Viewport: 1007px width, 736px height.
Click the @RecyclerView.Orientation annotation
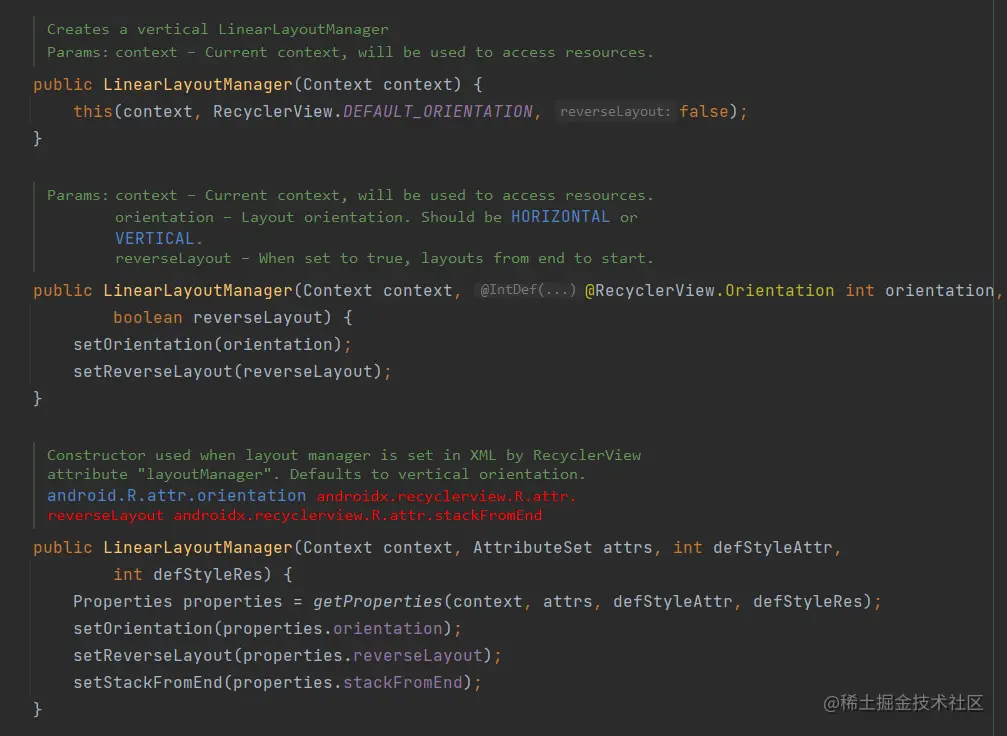pyautogui.click(x=709, y=291)
